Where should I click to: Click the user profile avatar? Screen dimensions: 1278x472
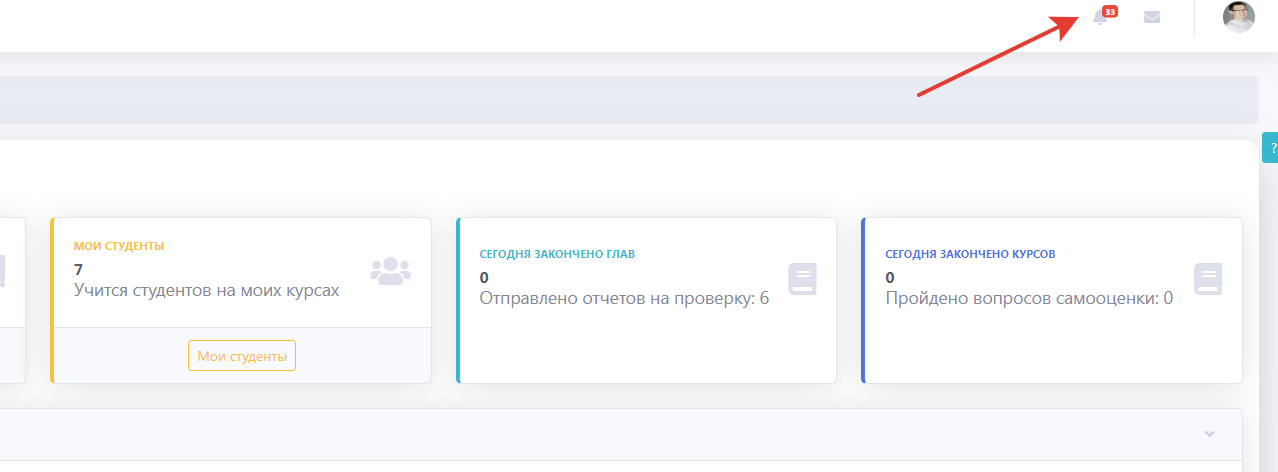1238,17
